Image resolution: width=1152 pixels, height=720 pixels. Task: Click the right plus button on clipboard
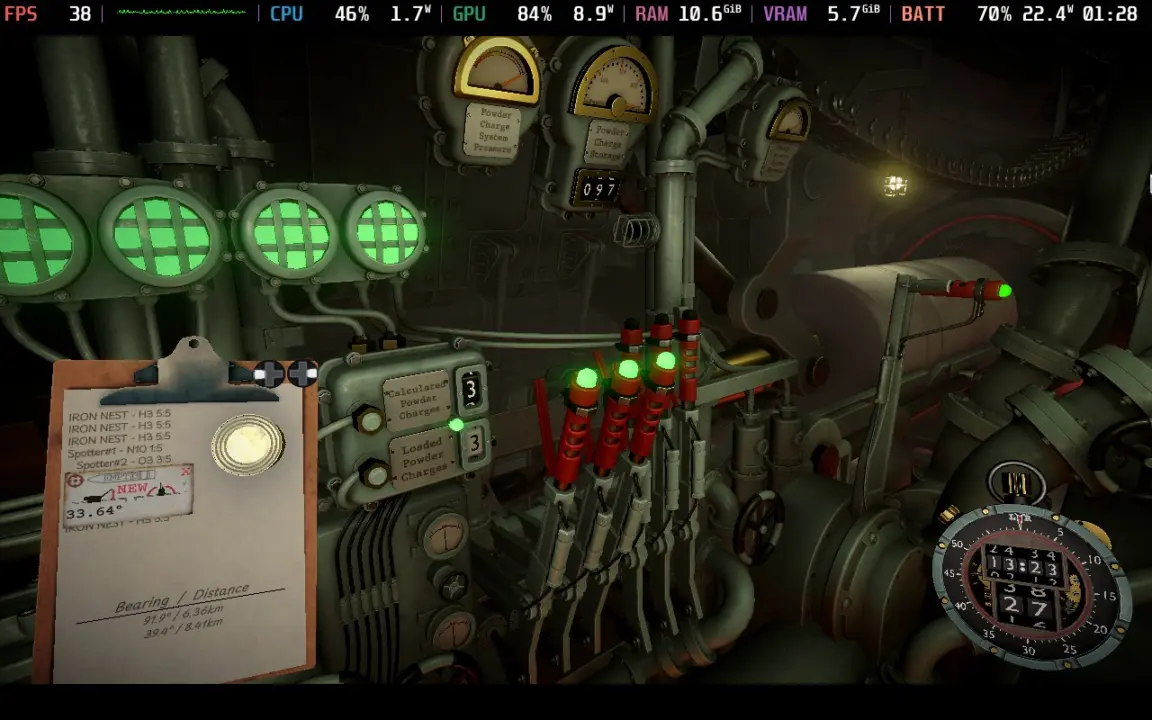(302, 373)
